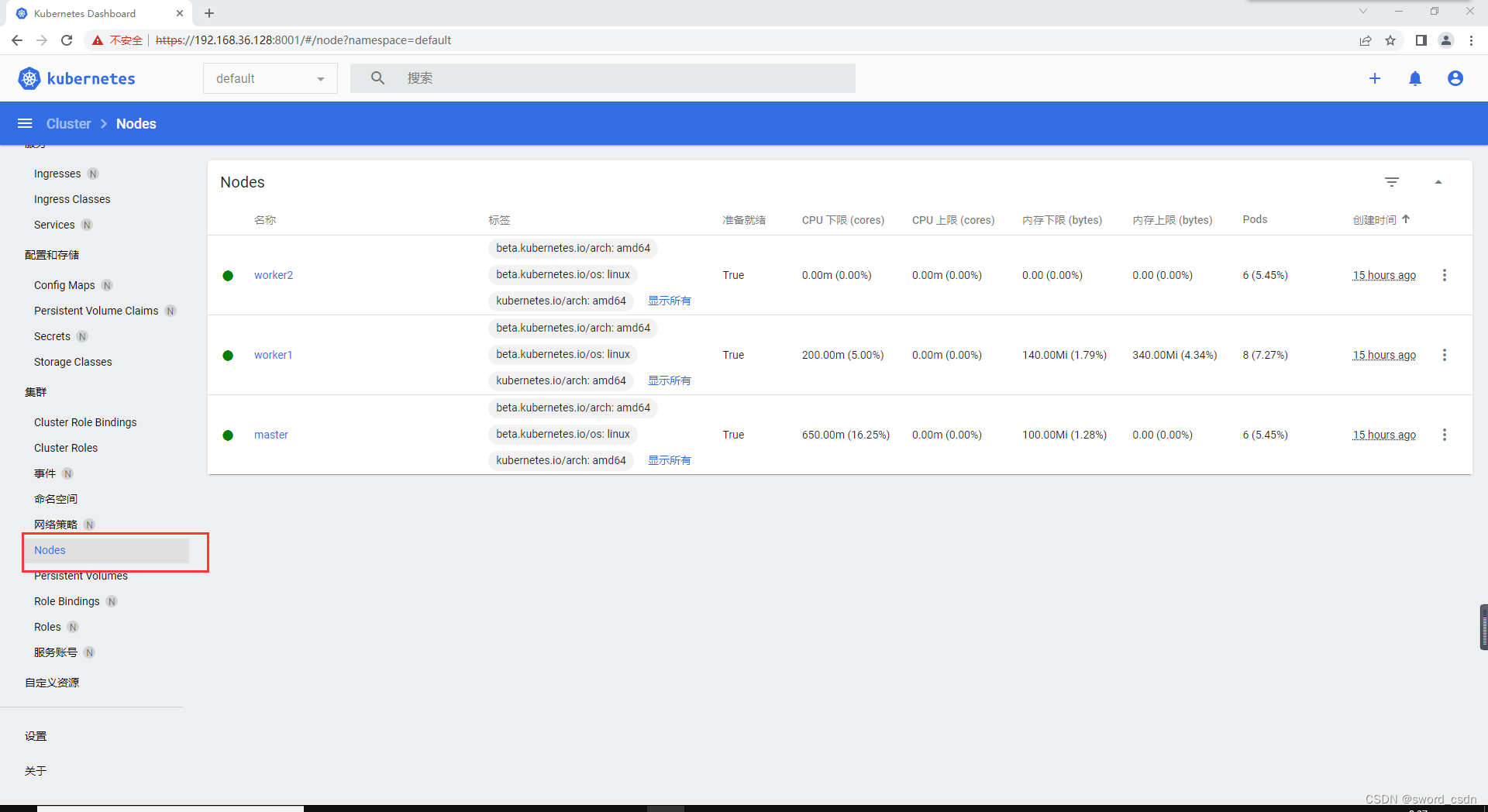This screenshot has height=812, width=1488.
Task: Open a new browser tab
Action: pyautogui.click(x=209, y=13)
